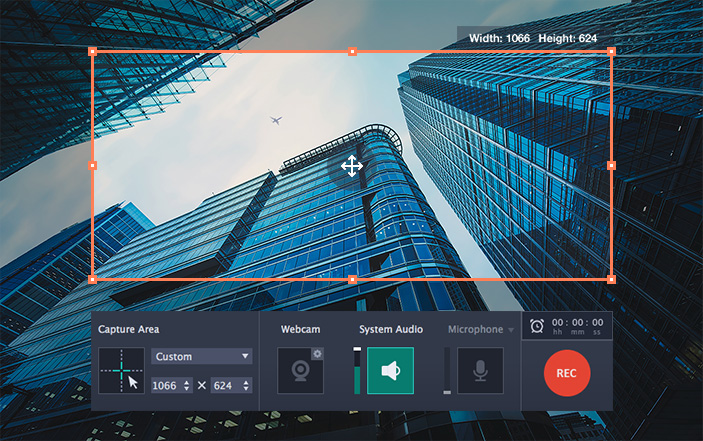
Task: Click the bottom-right corner frame handle
Action: coord(612,280)
